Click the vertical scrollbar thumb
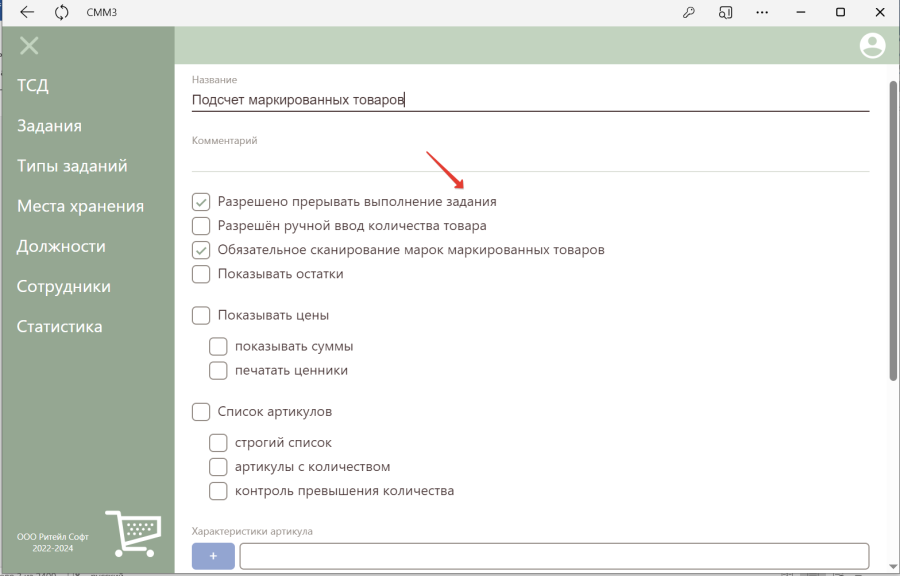This screenshot has width=900, height=576. [x=893, y=231]
